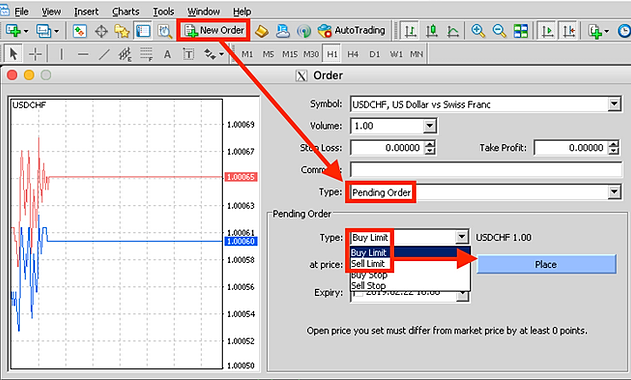Open the Indicators list icon
631x380 pixels.
(x=595, y=31)
